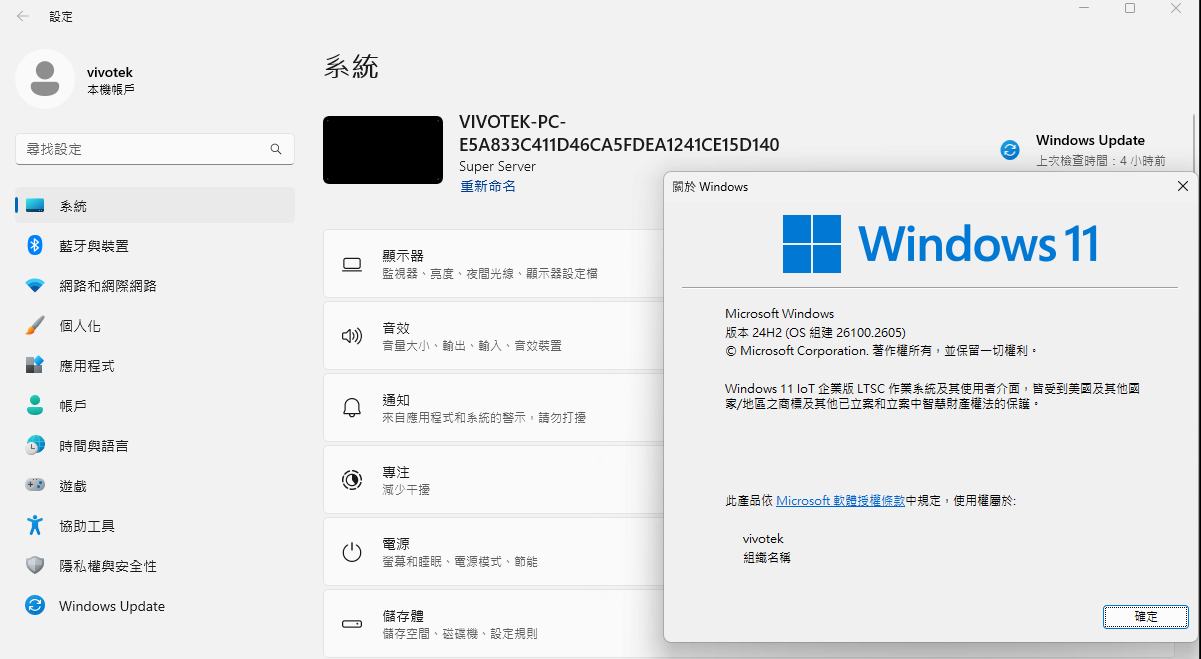Open 時間與語言 settings category
Screen dimensions: 1201x659
(x=155, y=446)
